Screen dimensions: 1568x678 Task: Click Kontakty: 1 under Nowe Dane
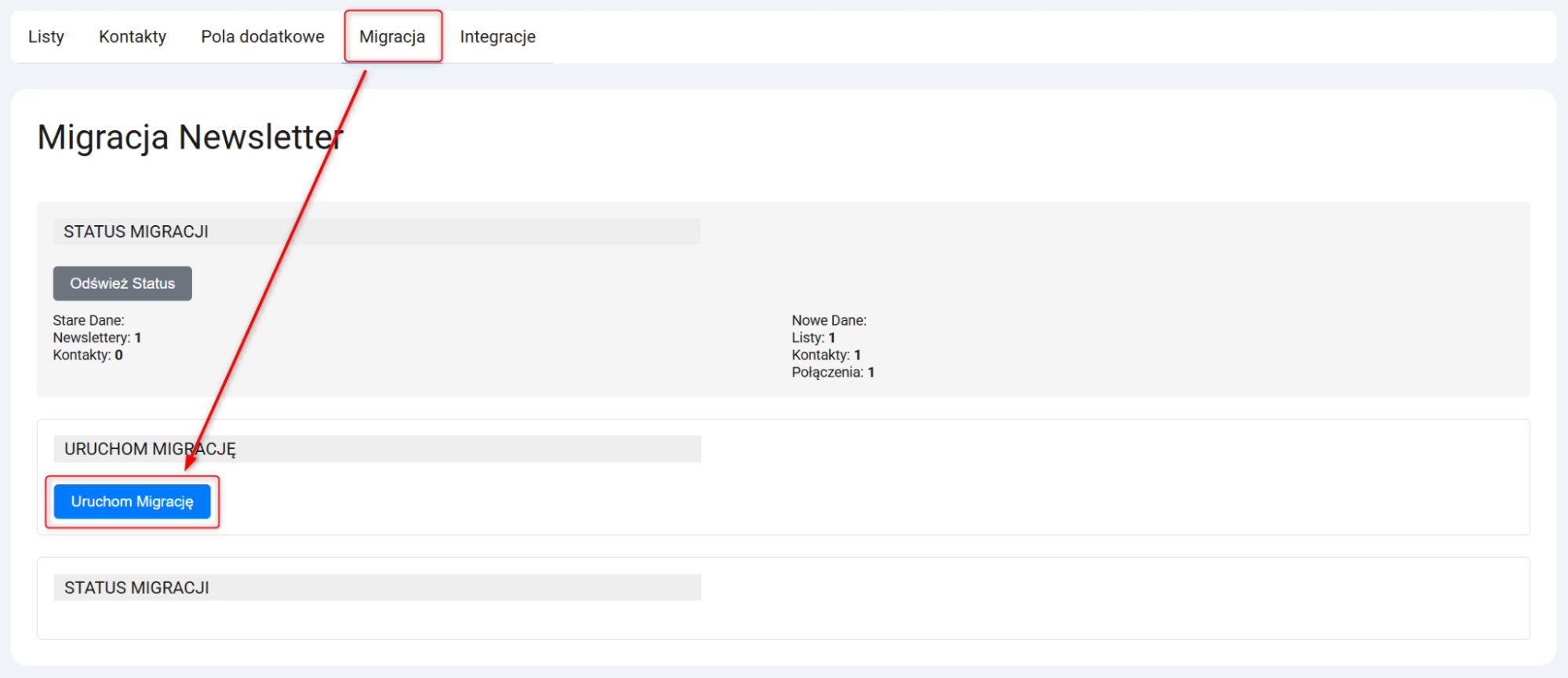826,355
